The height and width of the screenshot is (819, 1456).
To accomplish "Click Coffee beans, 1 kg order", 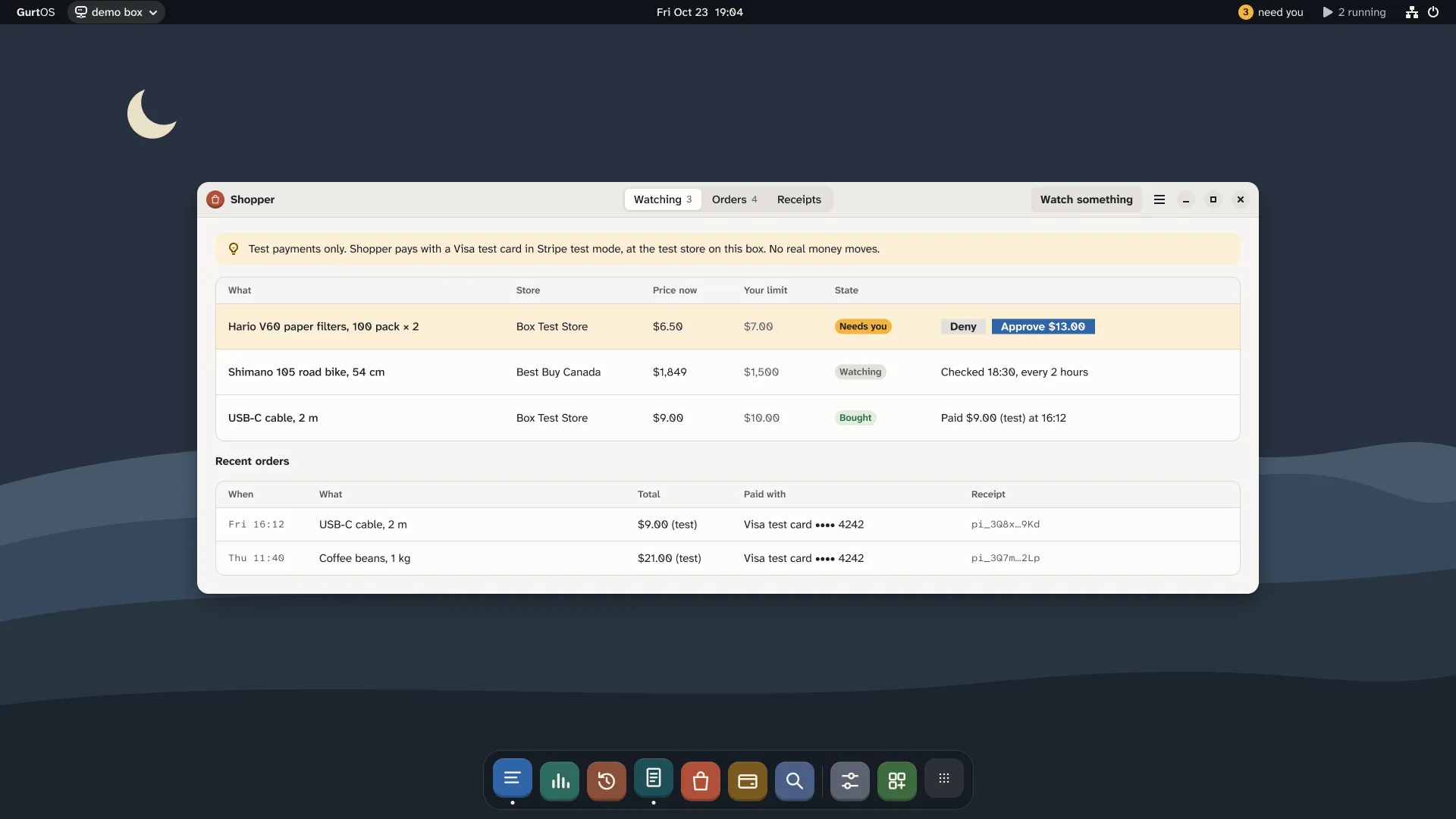I will (365, 558).
